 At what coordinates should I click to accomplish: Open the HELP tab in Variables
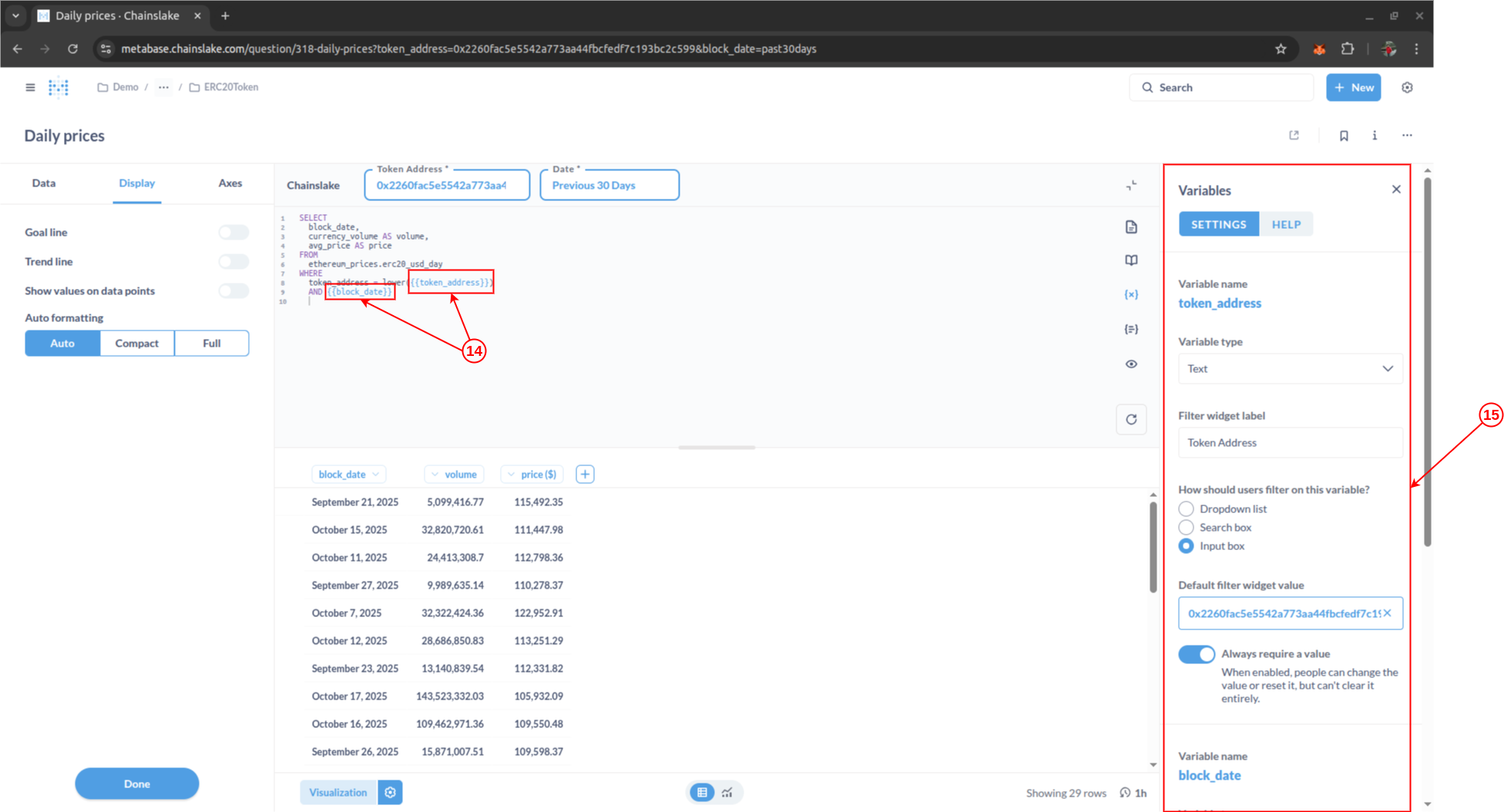tap(1285, 224)
